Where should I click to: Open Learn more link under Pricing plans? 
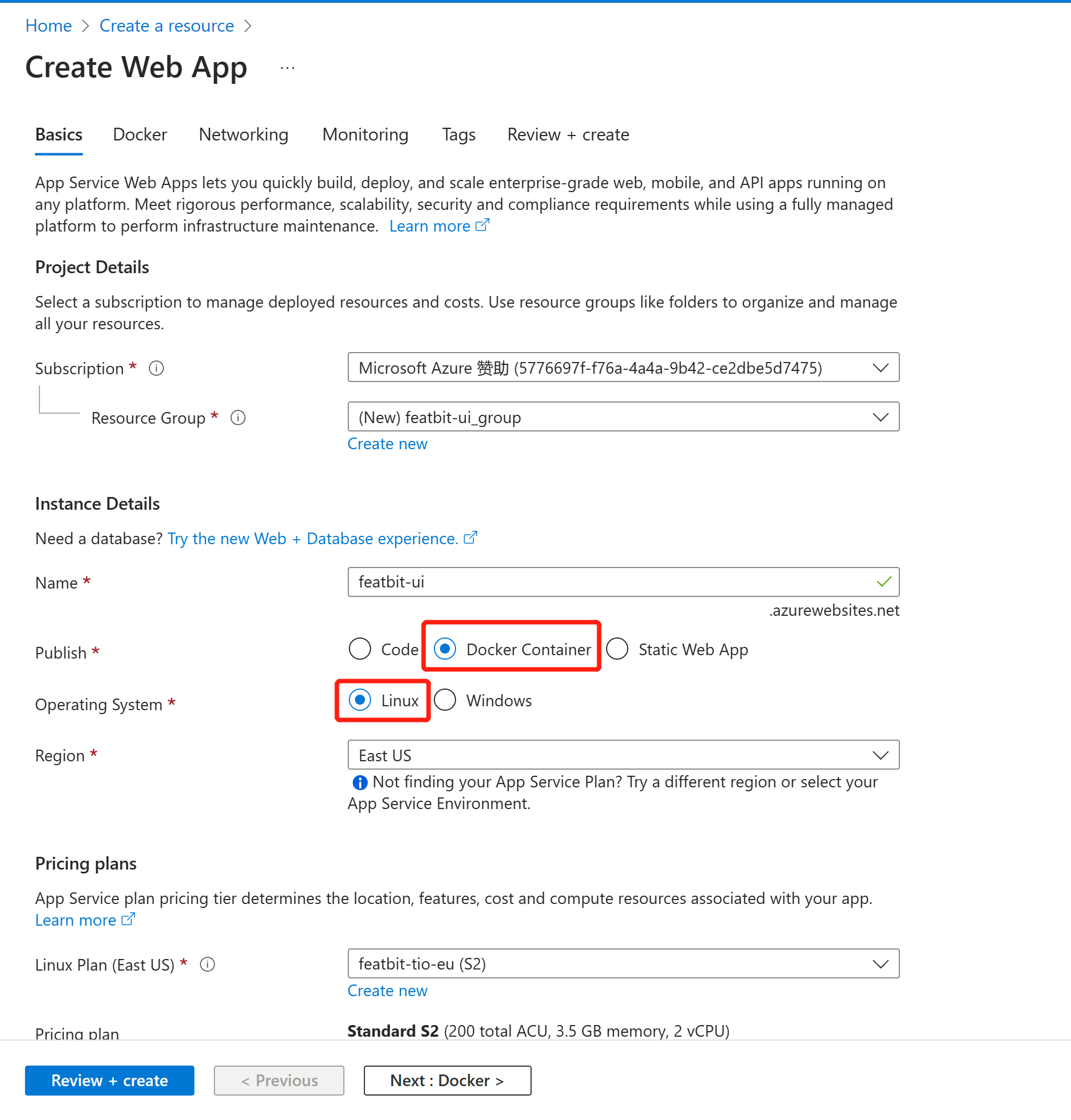click(x=85, y=920)
